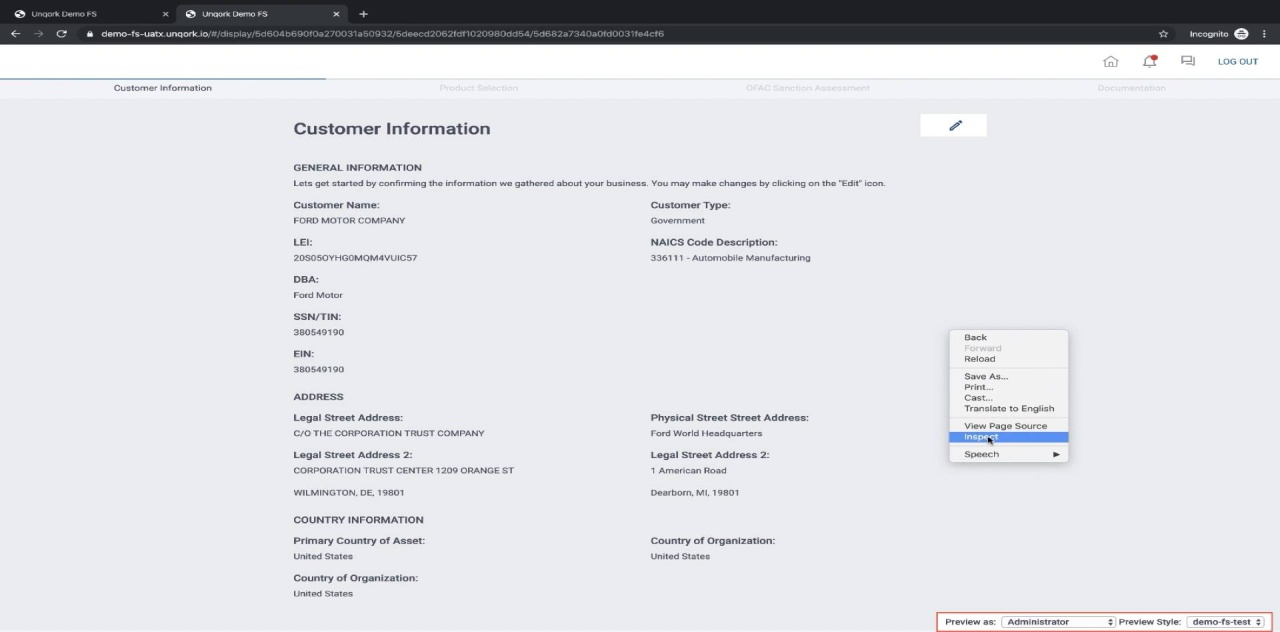The height and width of the screenshot is (632, 1280).
Task: Click the EIN value 380549190
Action: (x=318, y=370)
